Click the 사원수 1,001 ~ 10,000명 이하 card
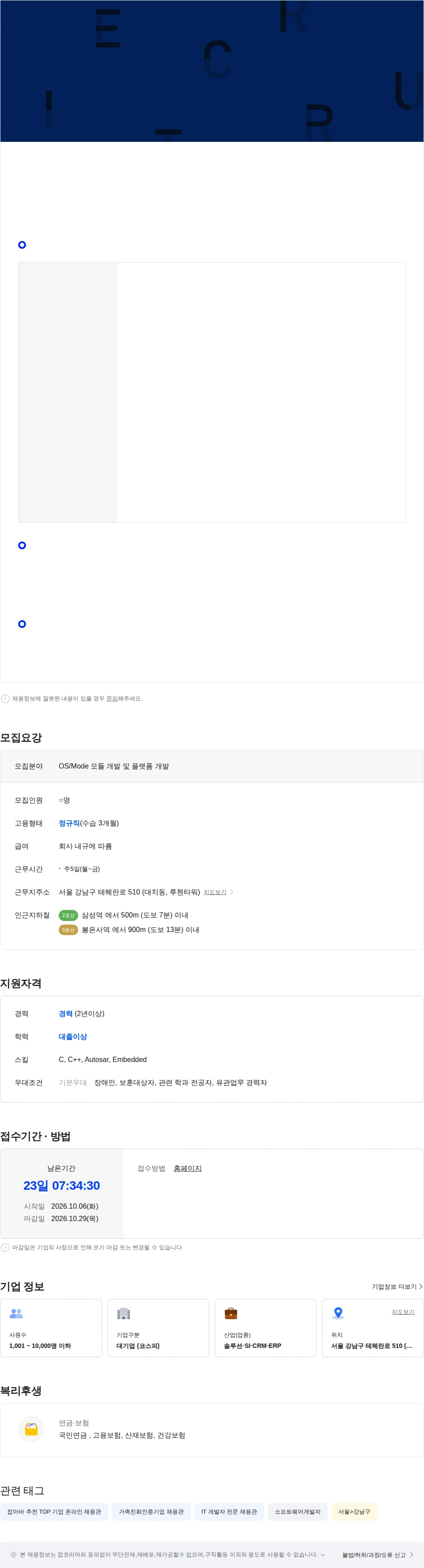Viewport: 424px width, 1568px height. pyautogui.click(x=51, y=1328)
